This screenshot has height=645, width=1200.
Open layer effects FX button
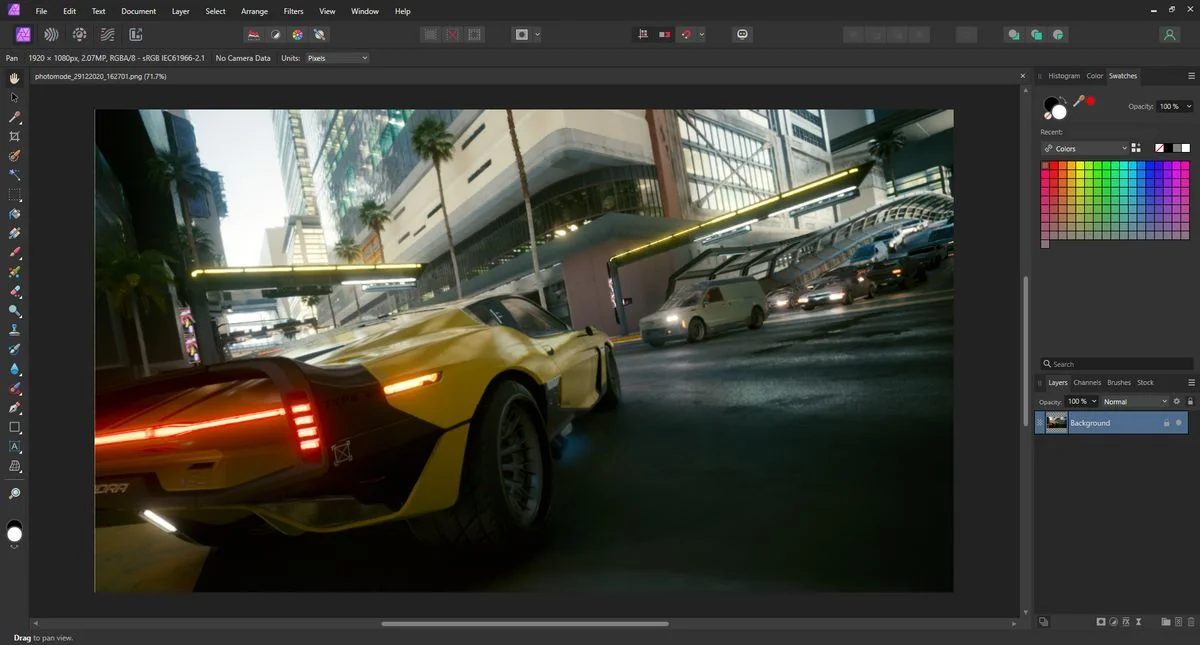click(1127, 622)
